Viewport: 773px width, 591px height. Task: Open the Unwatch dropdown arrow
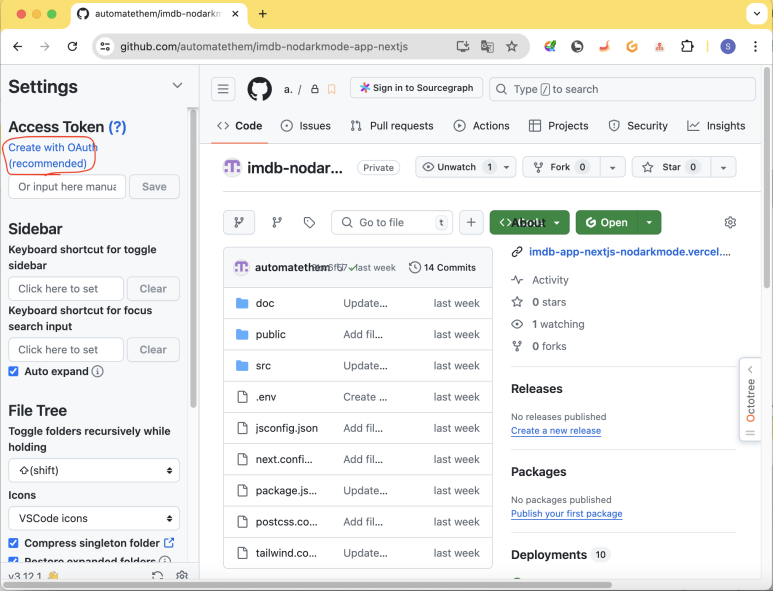click(506, 167)
